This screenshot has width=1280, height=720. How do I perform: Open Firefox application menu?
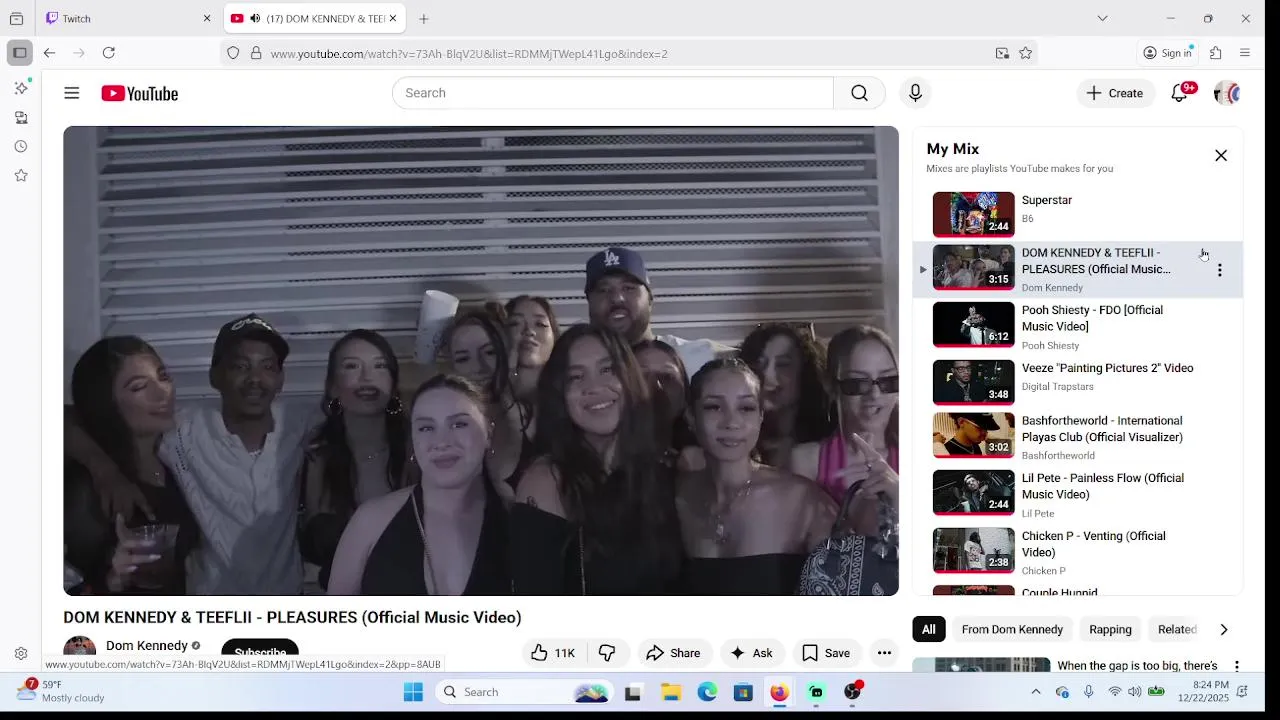[1245, 53]
